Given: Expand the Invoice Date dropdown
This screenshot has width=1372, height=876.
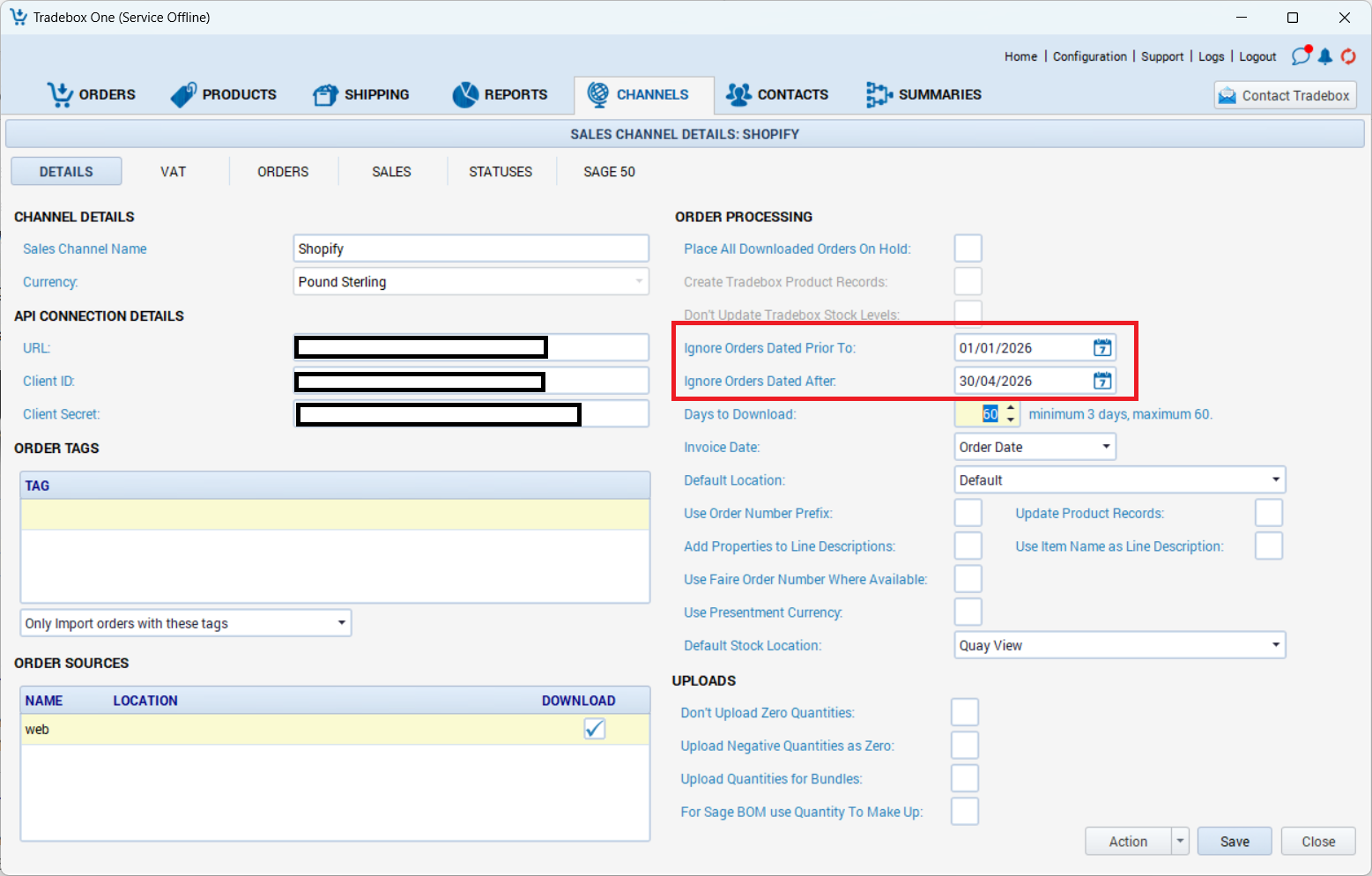Looking at the screenshot, I should pos(1106,447).
